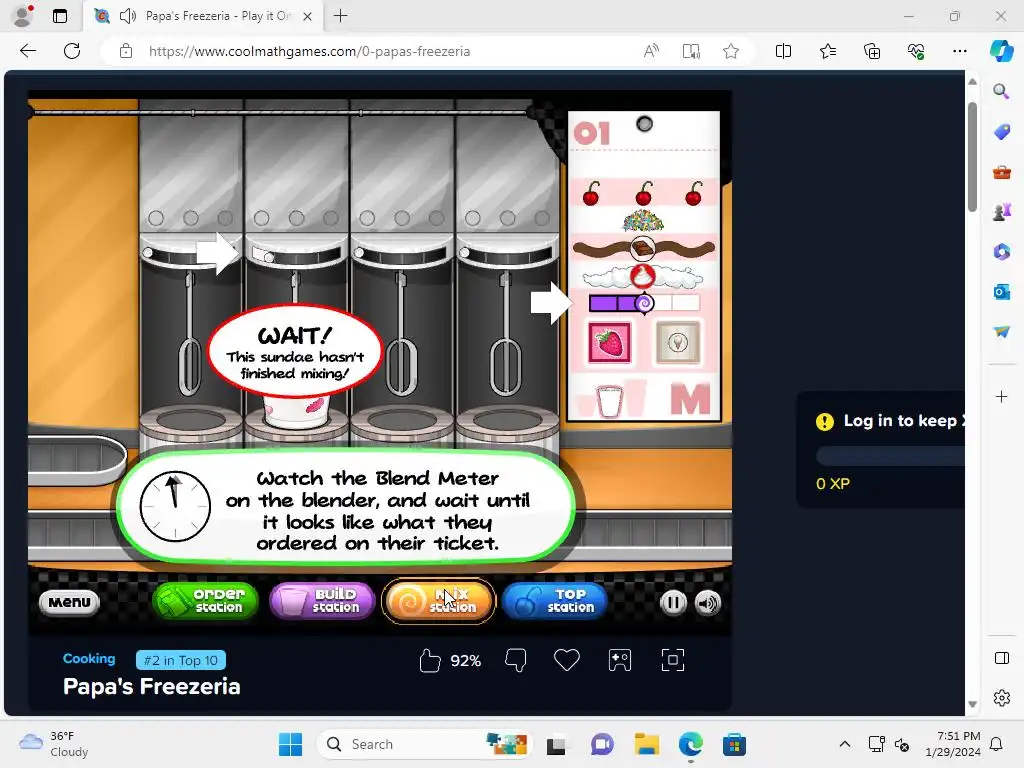Open Tools briefcase in sidebar
This screenshot has height=768, width=1024.
pyautogui.click(x=1001, y=172)
